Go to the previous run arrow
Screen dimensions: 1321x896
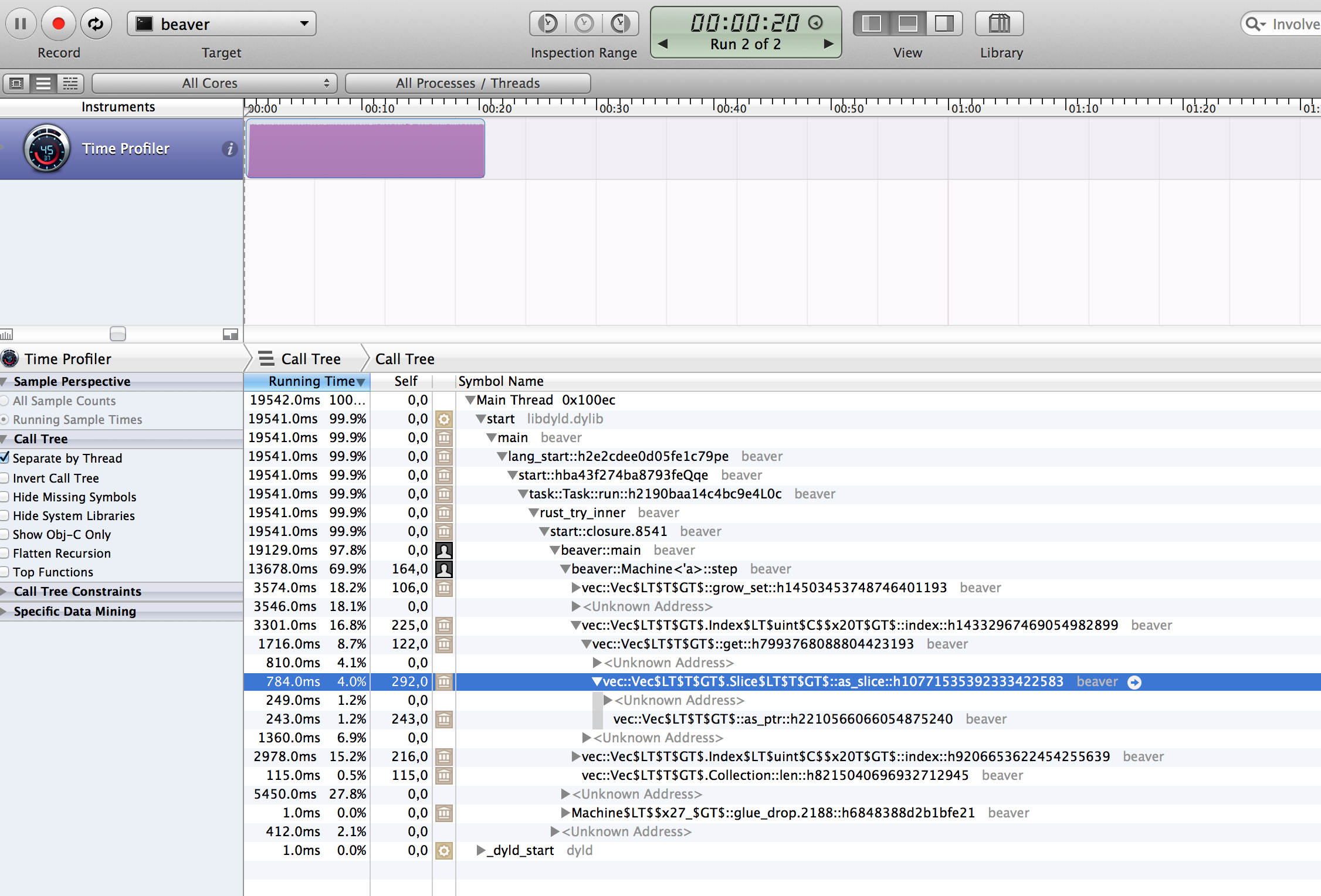[663, 44]
